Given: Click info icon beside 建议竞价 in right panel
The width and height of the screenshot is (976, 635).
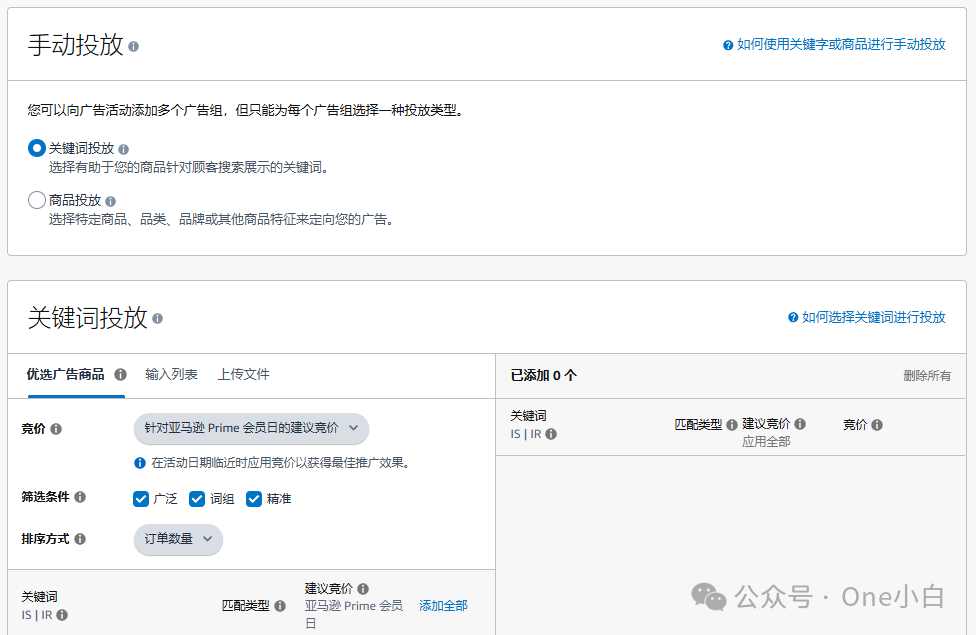Looking at the screenshot, I should pyautogui.click(x=800, y=424).
